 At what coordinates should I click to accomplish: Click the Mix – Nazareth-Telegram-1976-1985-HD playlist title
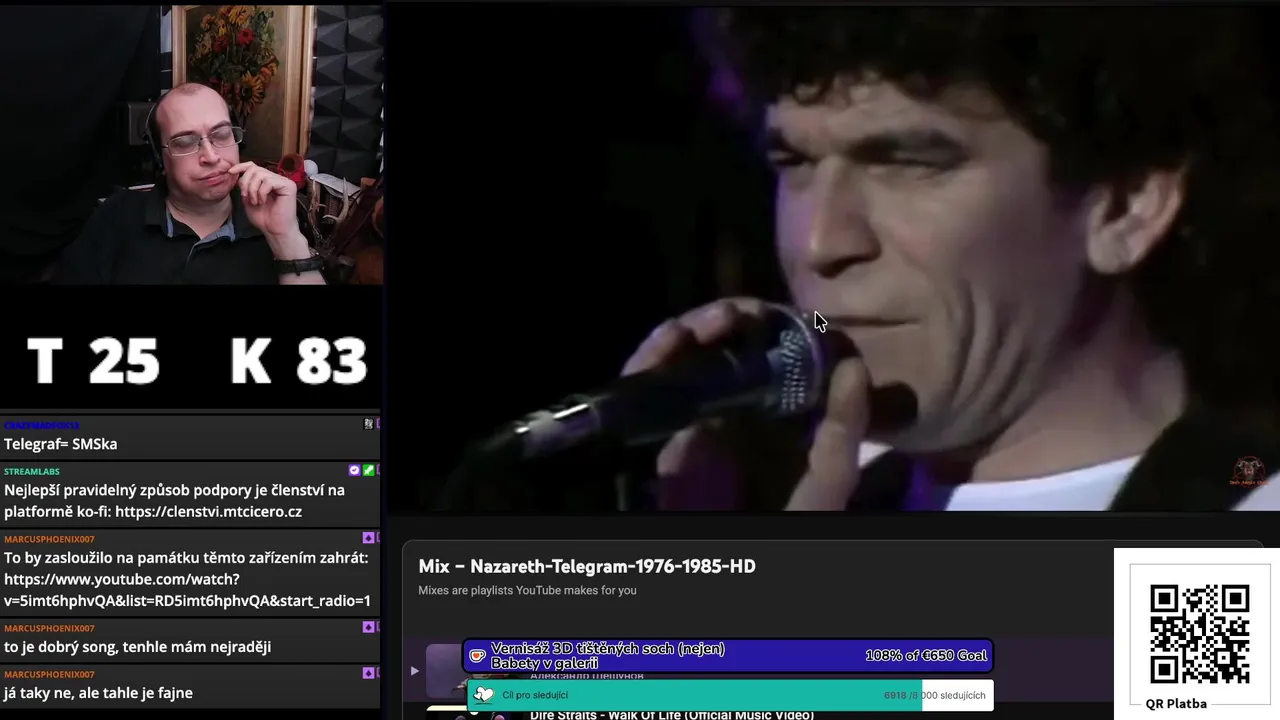point(587,566)
